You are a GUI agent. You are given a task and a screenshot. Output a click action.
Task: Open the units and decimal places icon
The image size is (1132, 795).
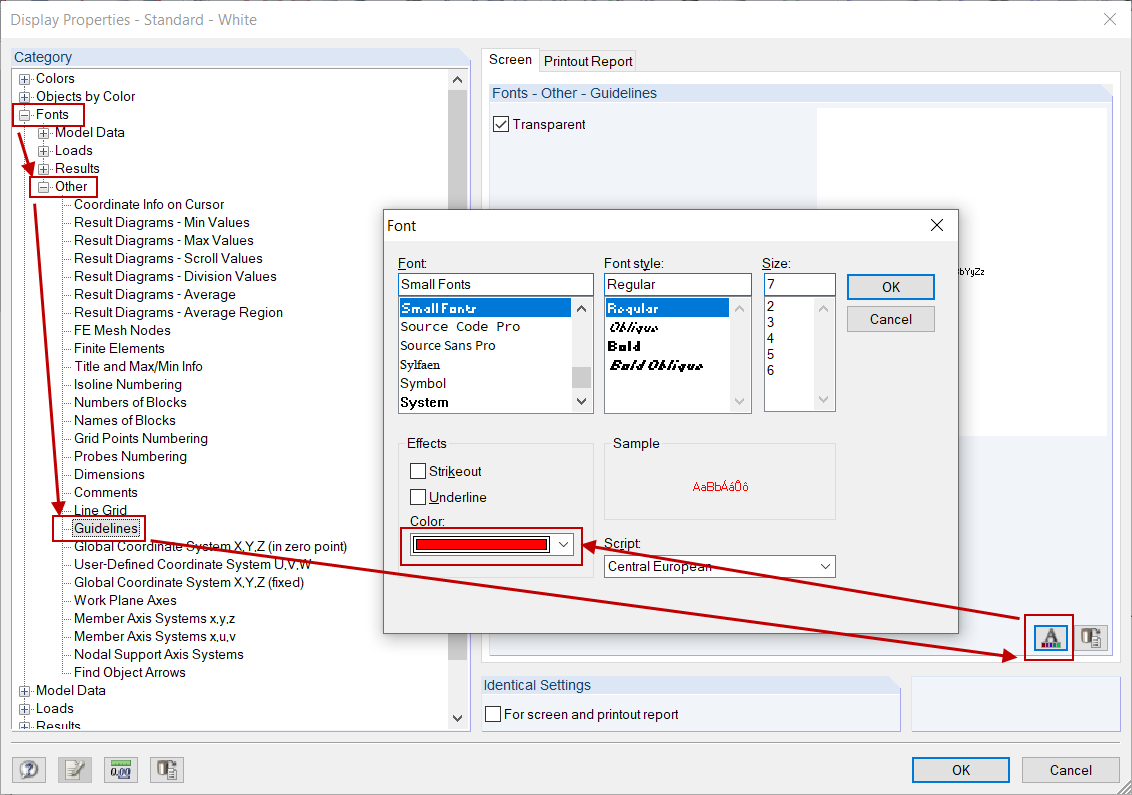(120, 769)
